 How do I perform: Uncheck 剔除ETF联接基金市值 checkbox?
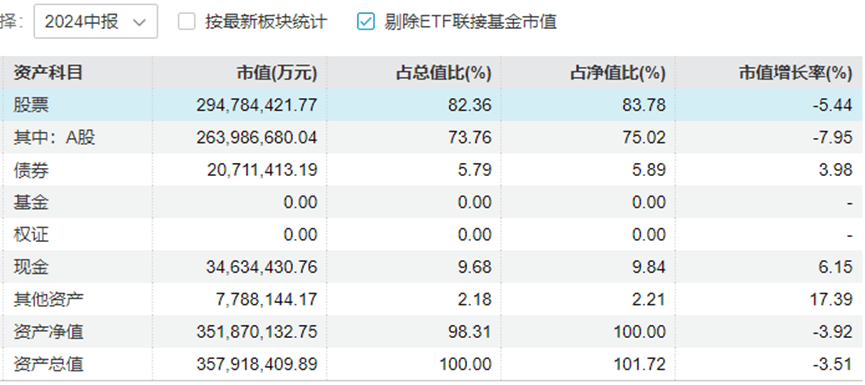coord(366,22)
